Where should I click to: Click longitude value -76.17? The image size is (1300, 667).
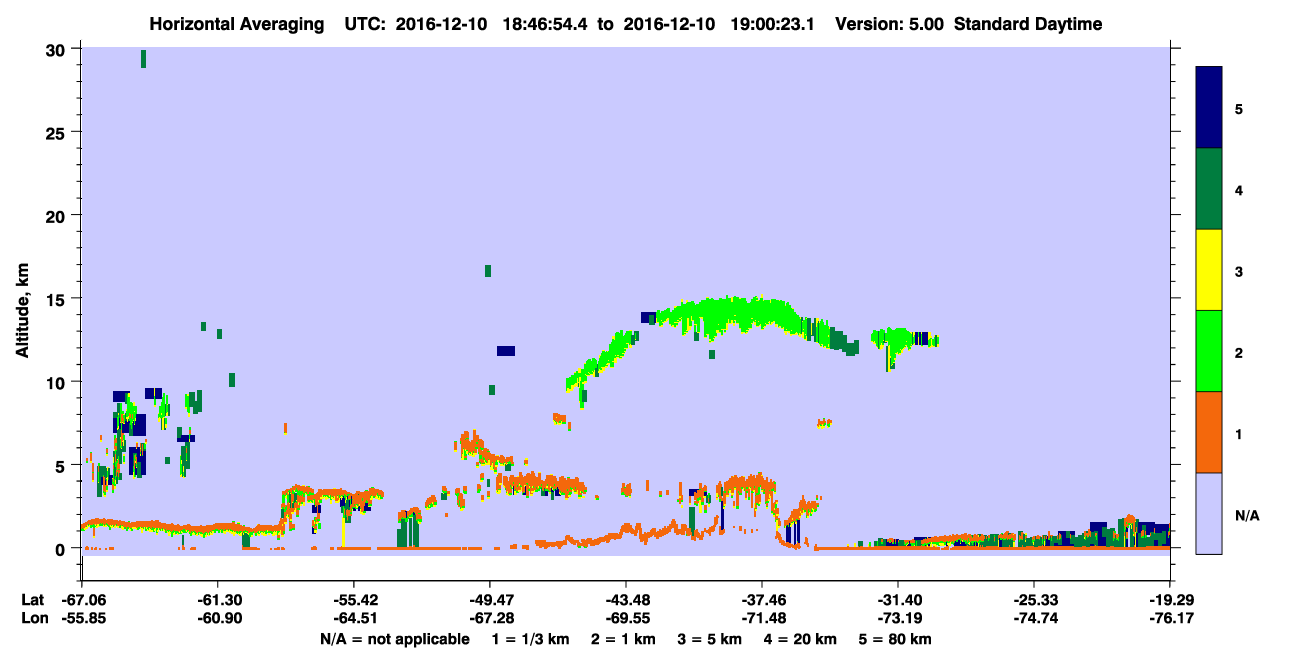coord(1170,618)
